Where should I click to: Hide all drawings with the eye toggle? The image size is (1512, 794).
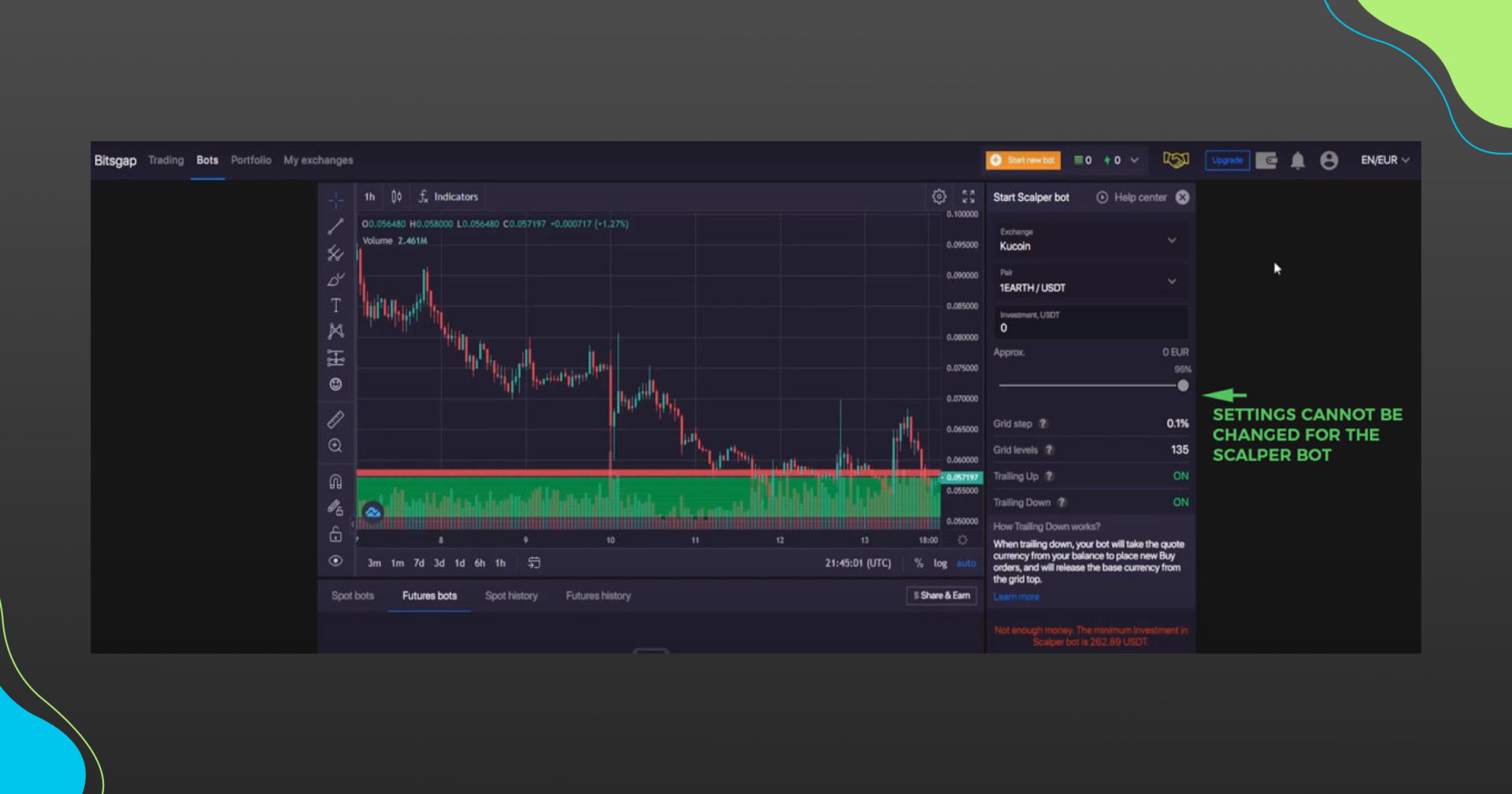point(335,561)
